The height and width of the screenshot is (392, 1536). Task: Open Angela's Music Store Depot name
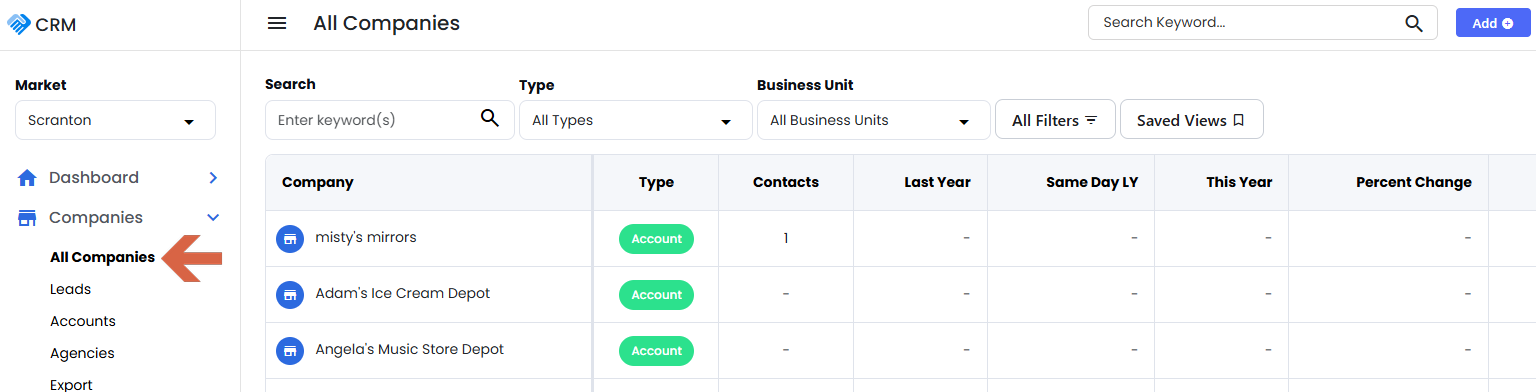pyautogui.click(x=409, y=350)
